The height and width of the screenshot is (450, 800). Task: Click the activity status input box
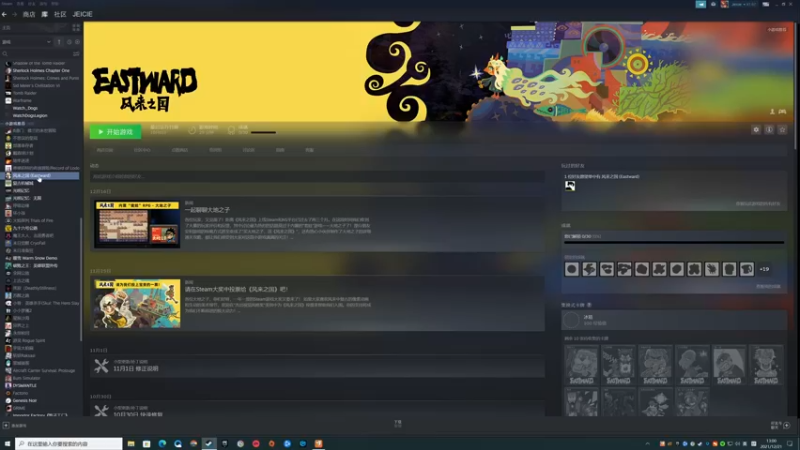(317, 177)
